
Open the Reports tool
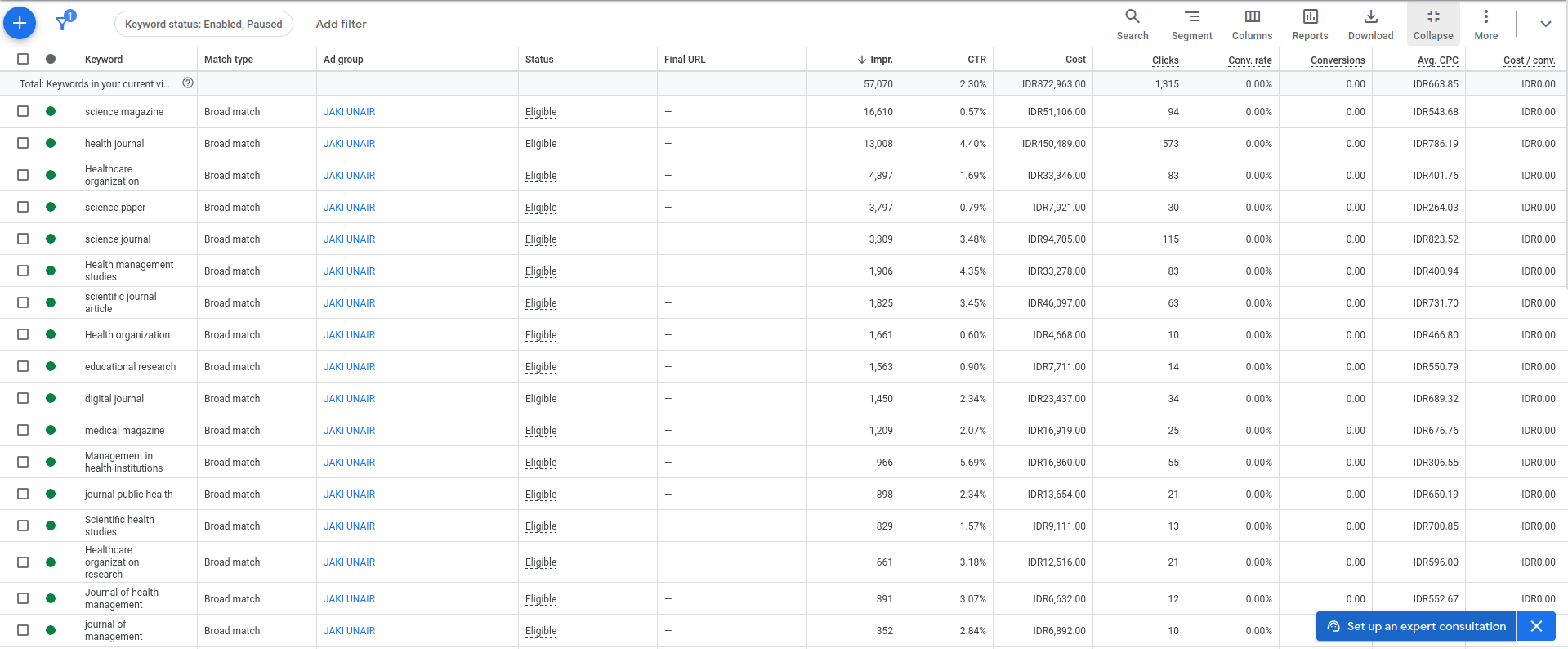point(1310,25)
